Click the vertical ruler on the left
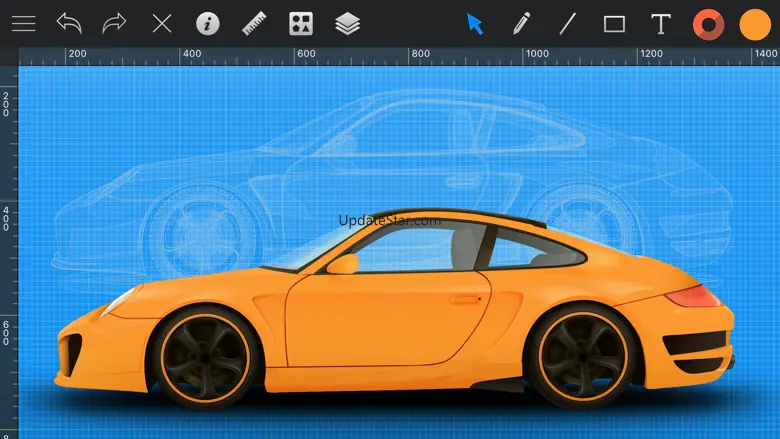 click(9, 250)
